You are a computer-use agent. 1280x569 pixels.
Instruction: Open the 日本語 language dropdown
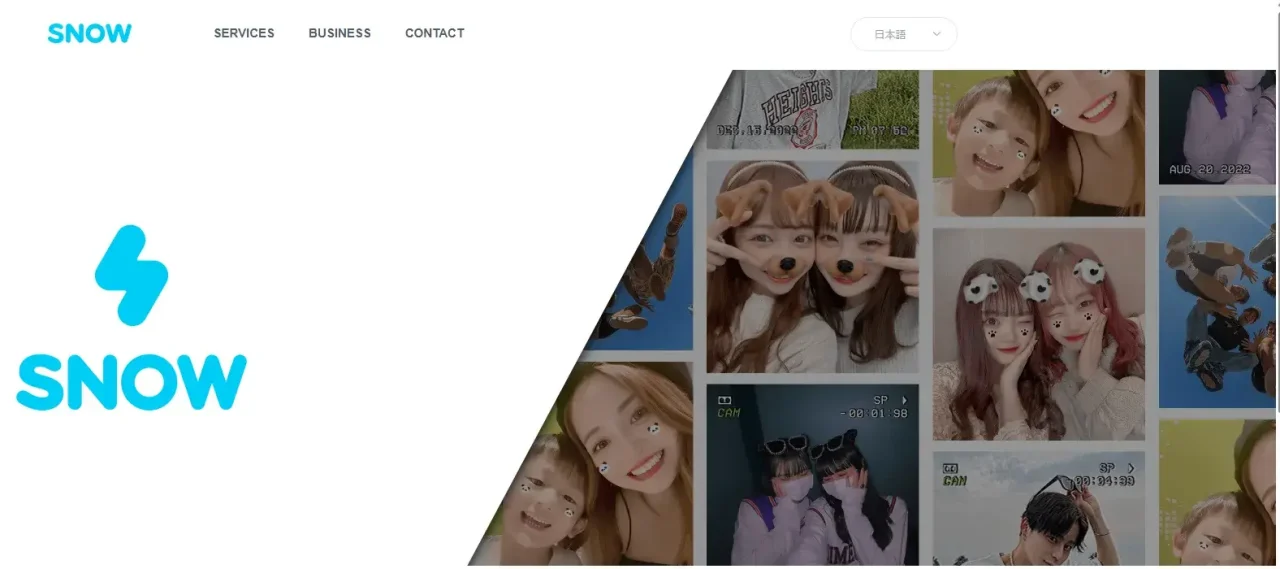coord(904,34)
